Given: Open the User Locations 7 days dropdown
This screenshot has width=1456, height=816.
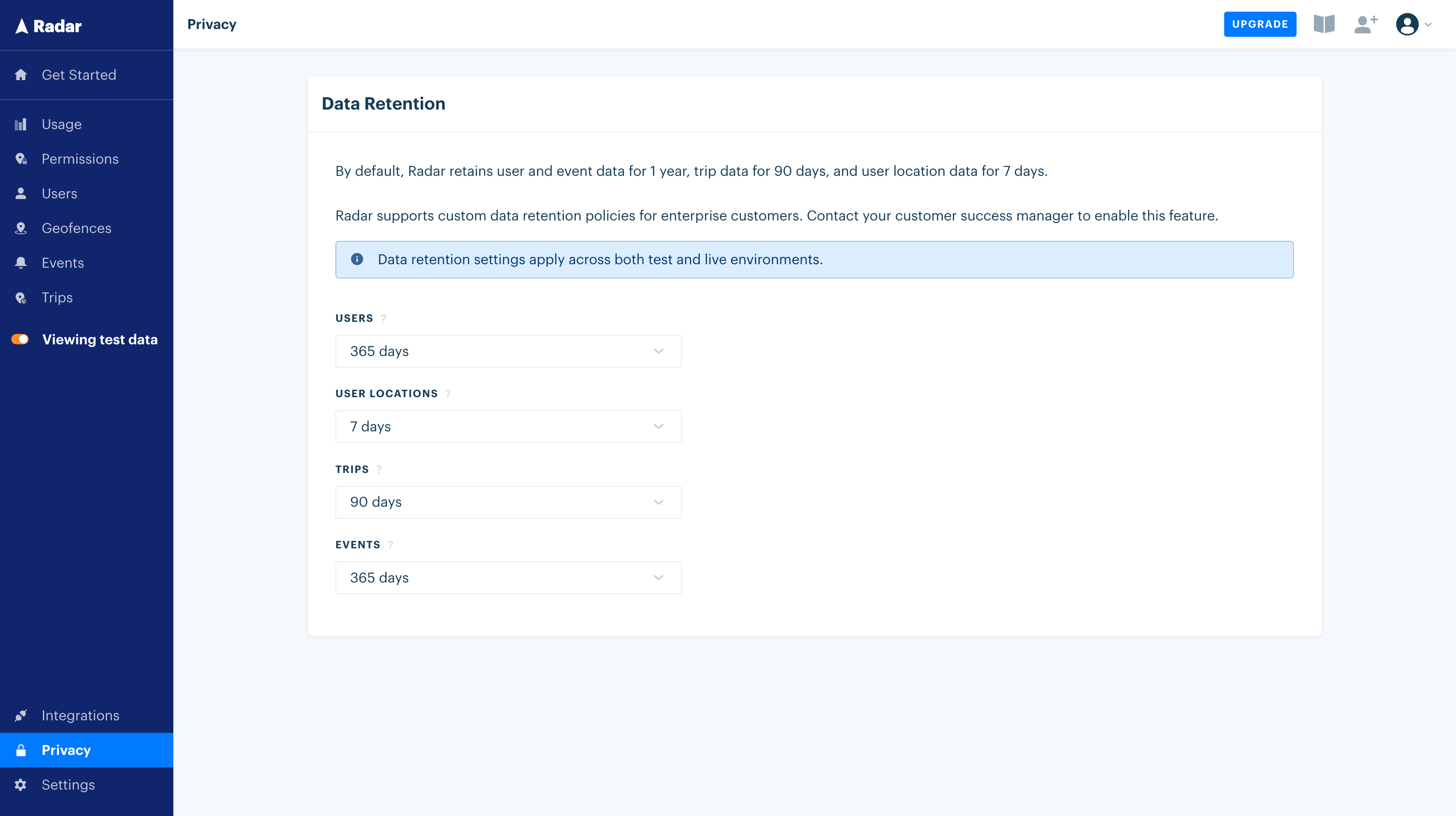Looking at the screenshot, I should (508, 427).
